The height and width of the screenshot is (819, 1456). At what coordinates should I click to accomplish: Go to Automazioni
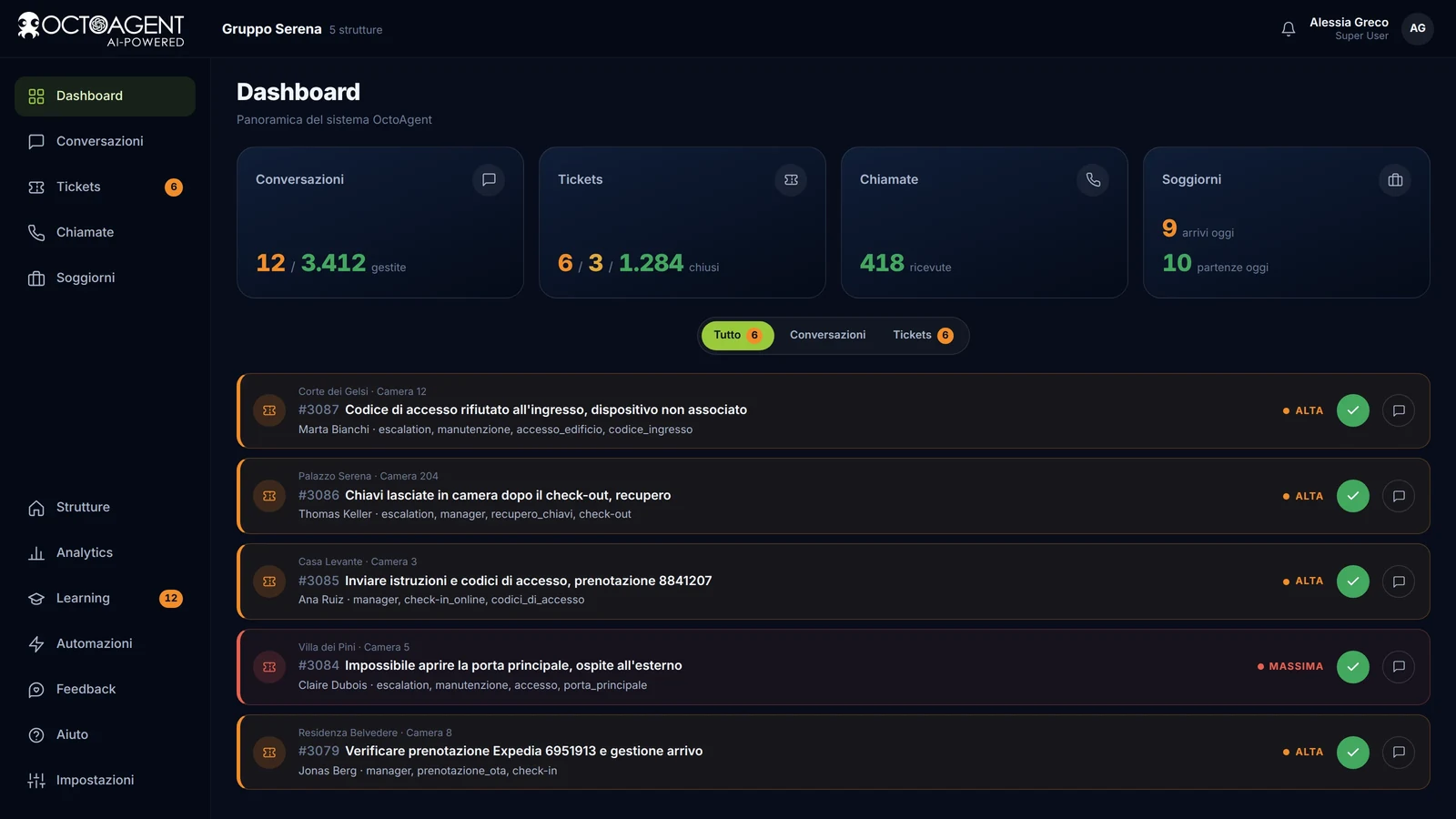tap(105, 644)
